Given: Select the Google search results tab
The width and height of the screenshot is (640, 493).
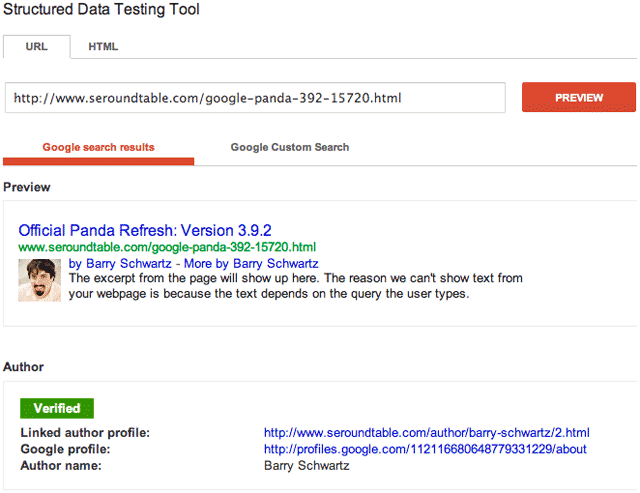Looking at the screenshot, I should coord(98,147).
